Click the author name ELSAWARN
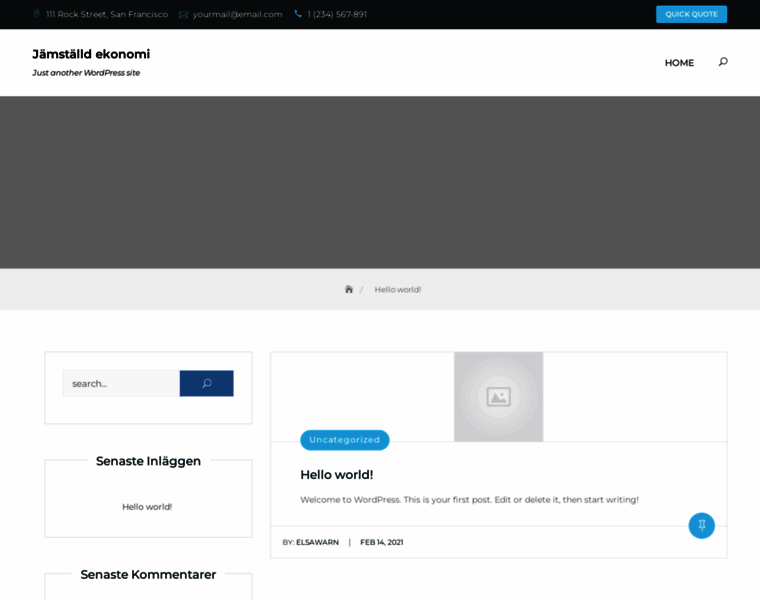The image size is (760, 600). tap(317, 542)
